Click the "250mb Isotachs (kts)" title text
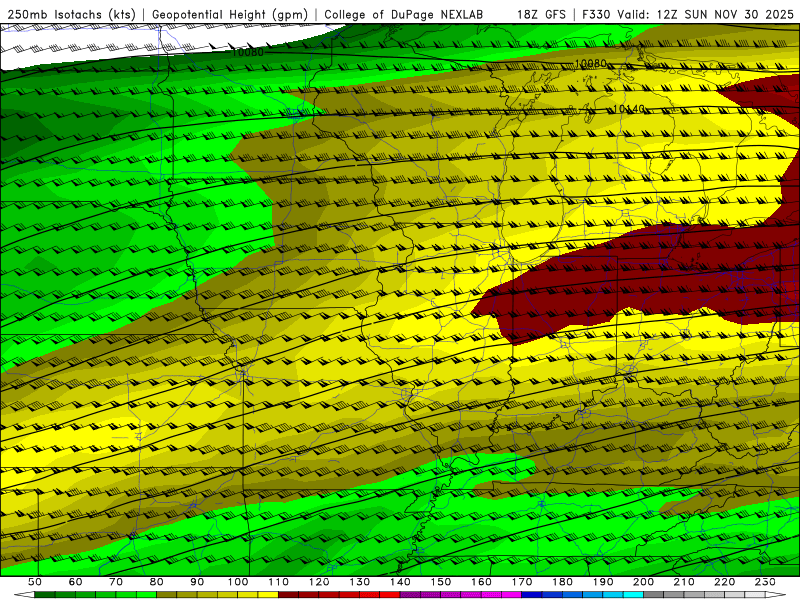Viewport: 800px width, 600px height. (72, 15)
